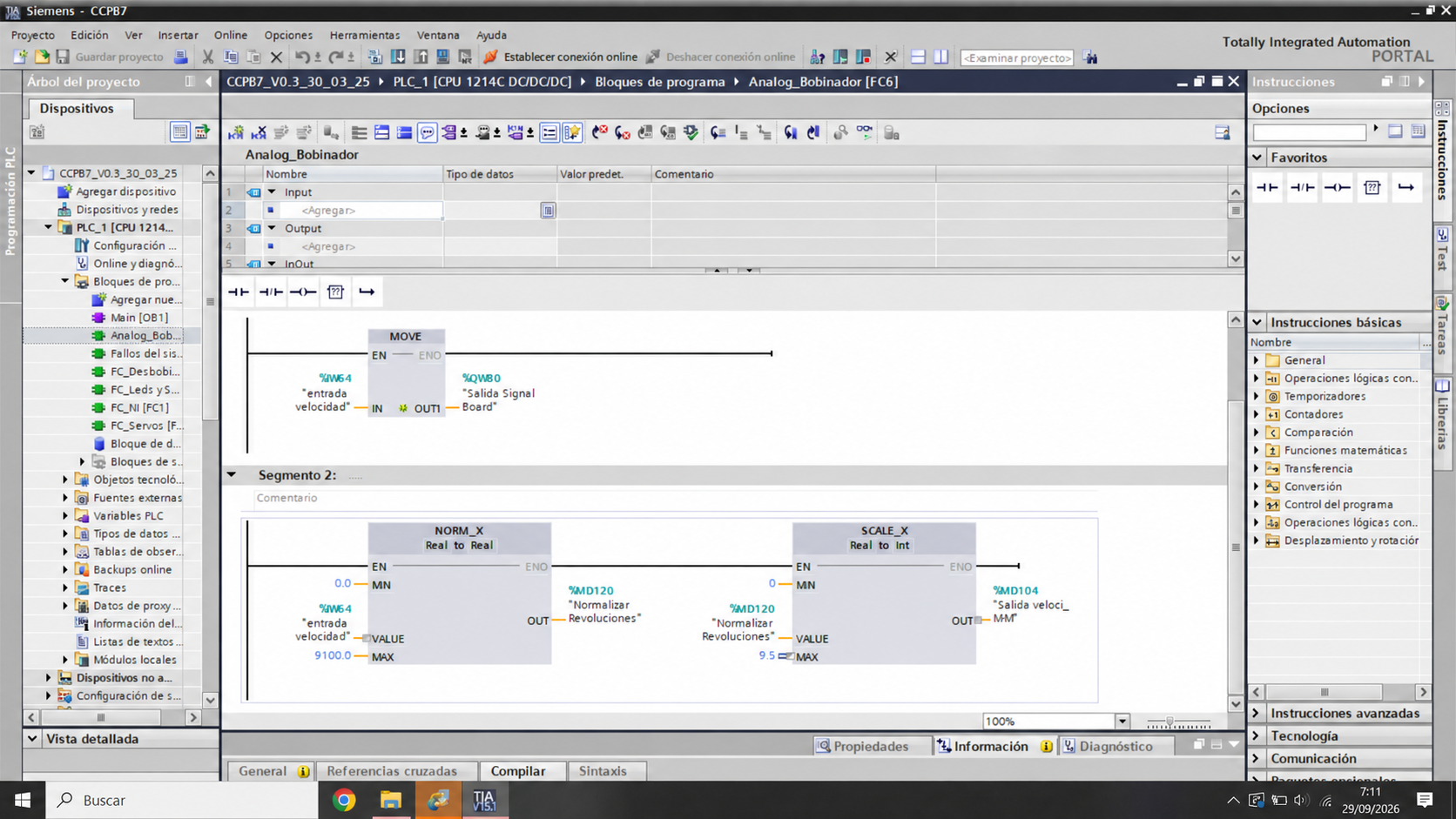1456x819 pixels.
Task: Click Deshacer conexión online
Action: (720, 57)
